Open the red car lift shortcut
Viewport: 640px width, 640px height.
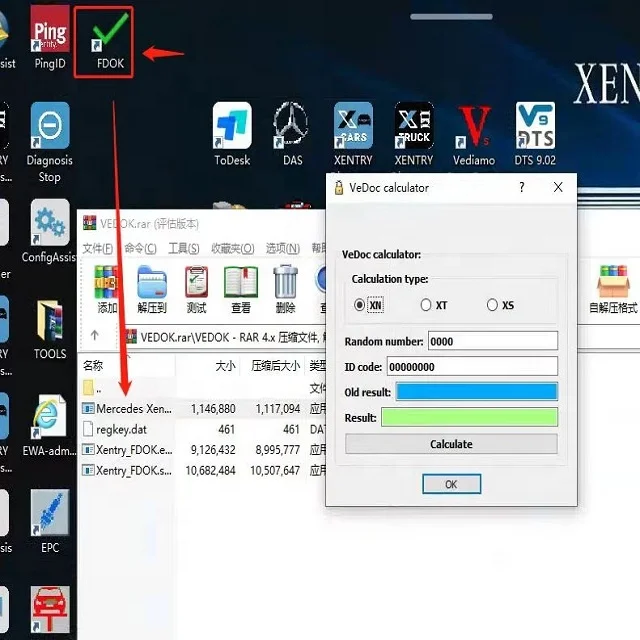click(50, 611)
